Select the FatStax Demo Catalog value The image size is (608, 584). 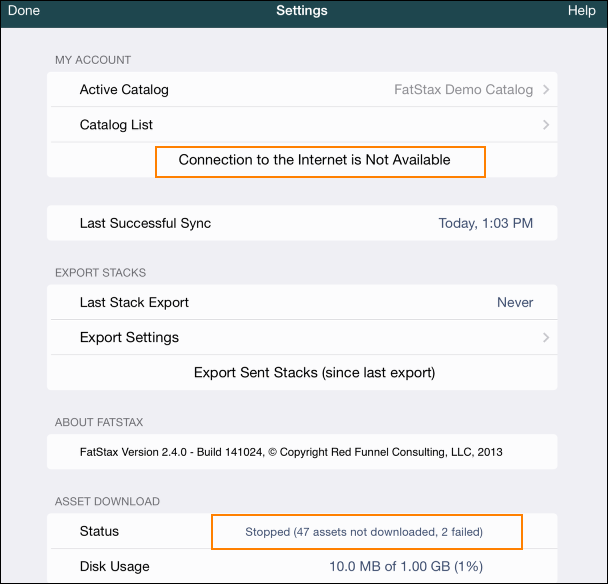[463, 90]
